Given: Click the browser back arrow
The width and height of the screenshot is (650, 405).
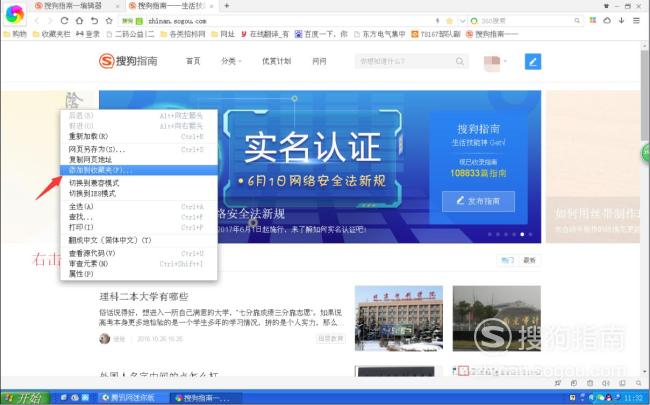Looking at the screenshot, I should (x=37, y=21).
